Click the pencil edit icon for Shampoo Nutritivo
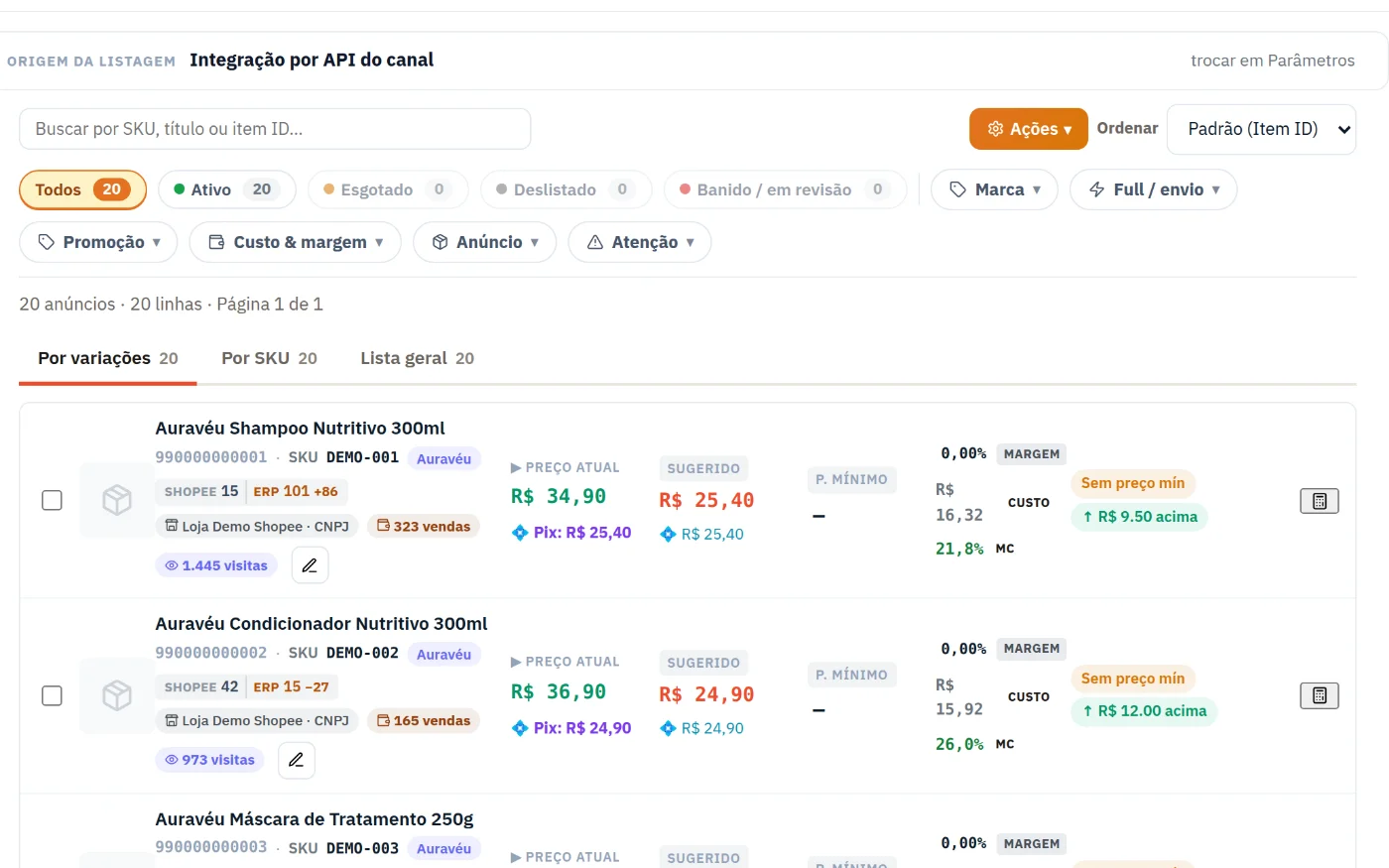This screenshot has width=1389, height=868. (310, 565)
